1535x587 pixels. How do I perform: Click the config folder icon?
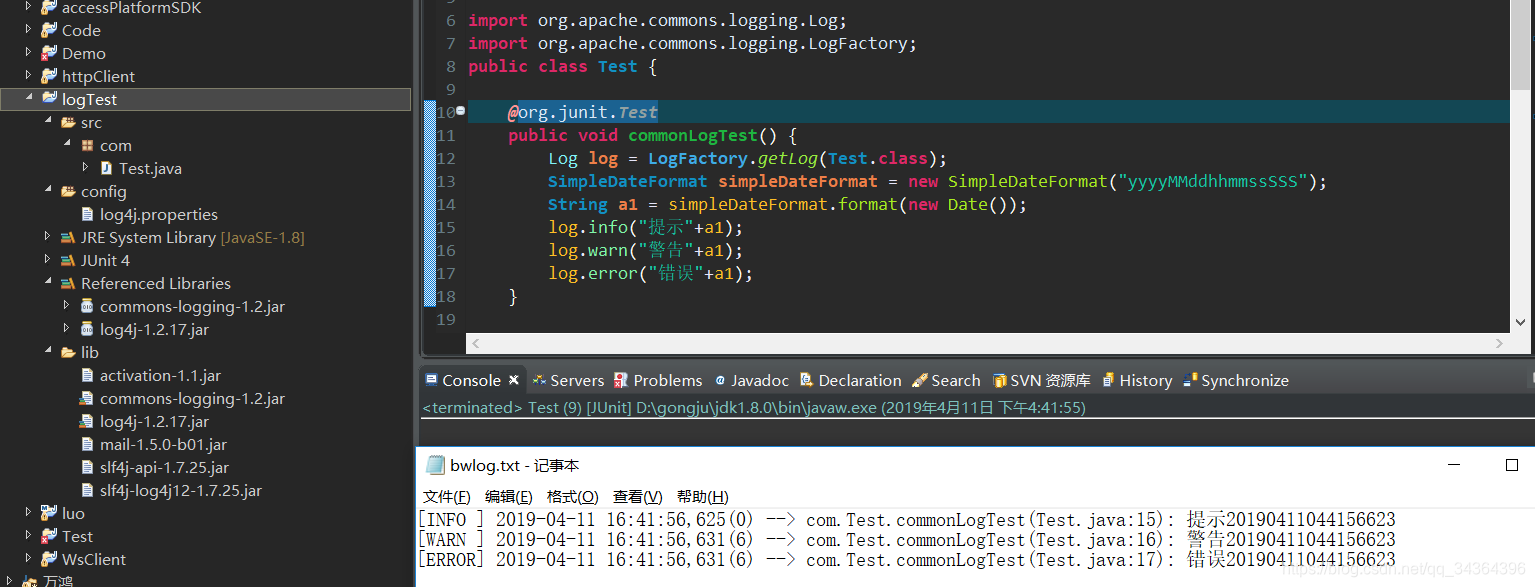tap(68, 191)
